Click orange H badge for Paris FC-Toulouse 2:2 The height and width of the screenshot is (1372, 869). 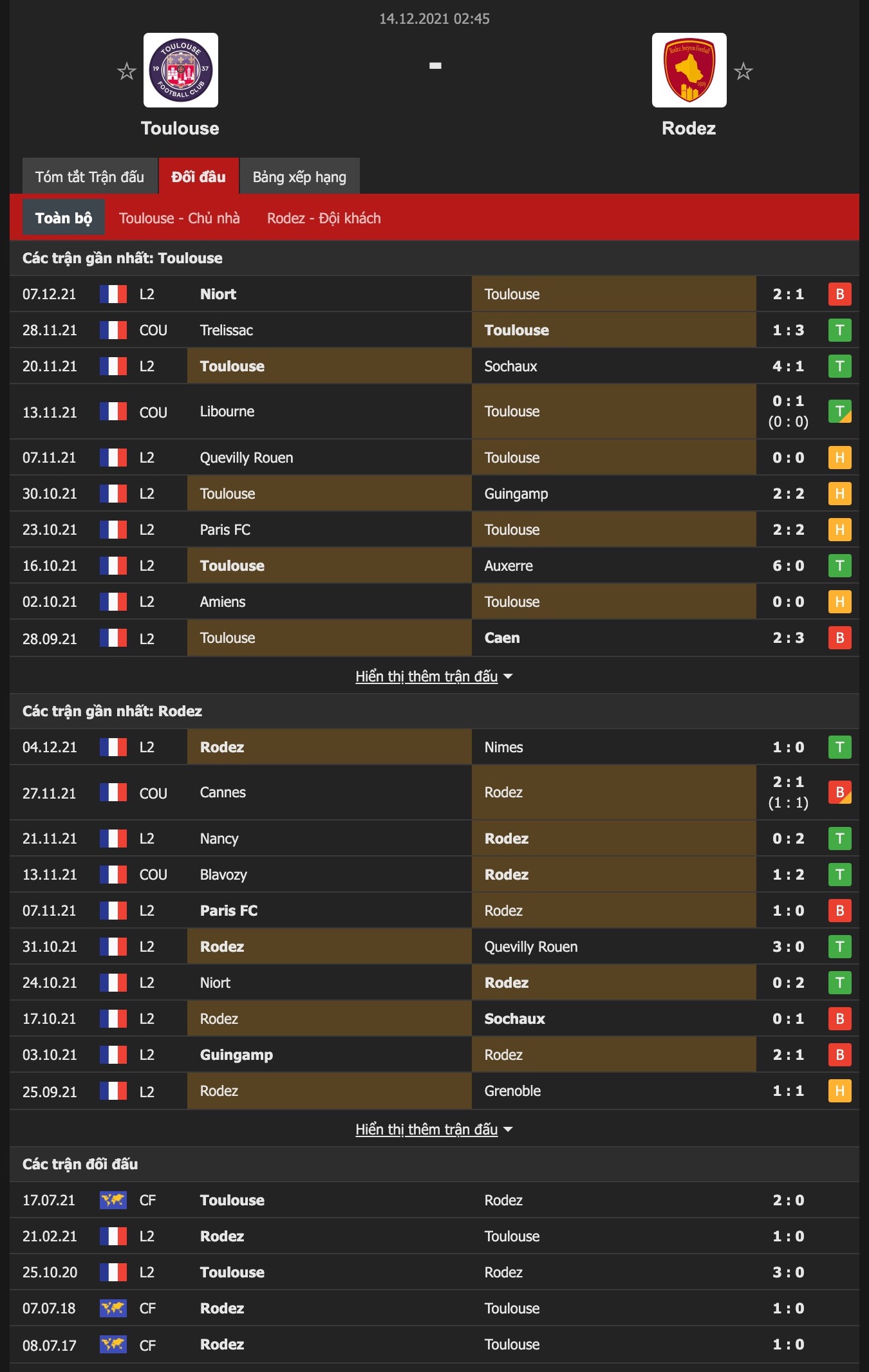[839, 530]
